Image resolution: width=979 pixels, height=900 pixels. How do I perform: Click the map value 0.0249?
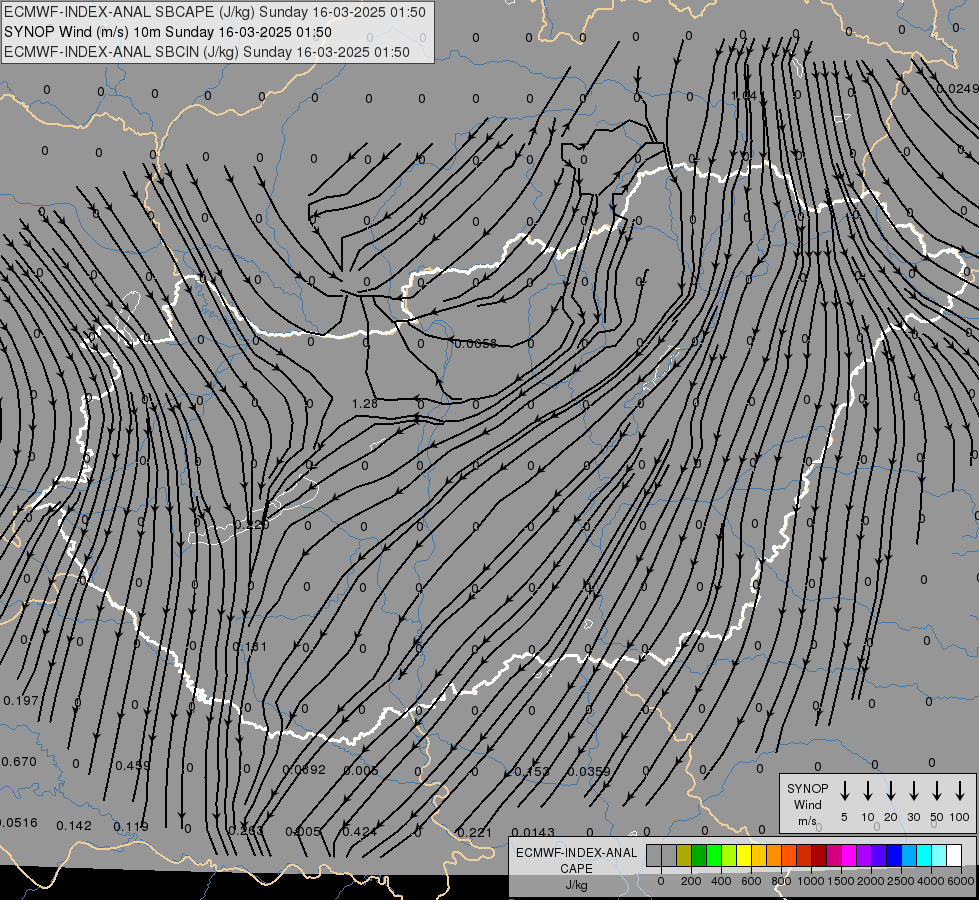point(958,89)
